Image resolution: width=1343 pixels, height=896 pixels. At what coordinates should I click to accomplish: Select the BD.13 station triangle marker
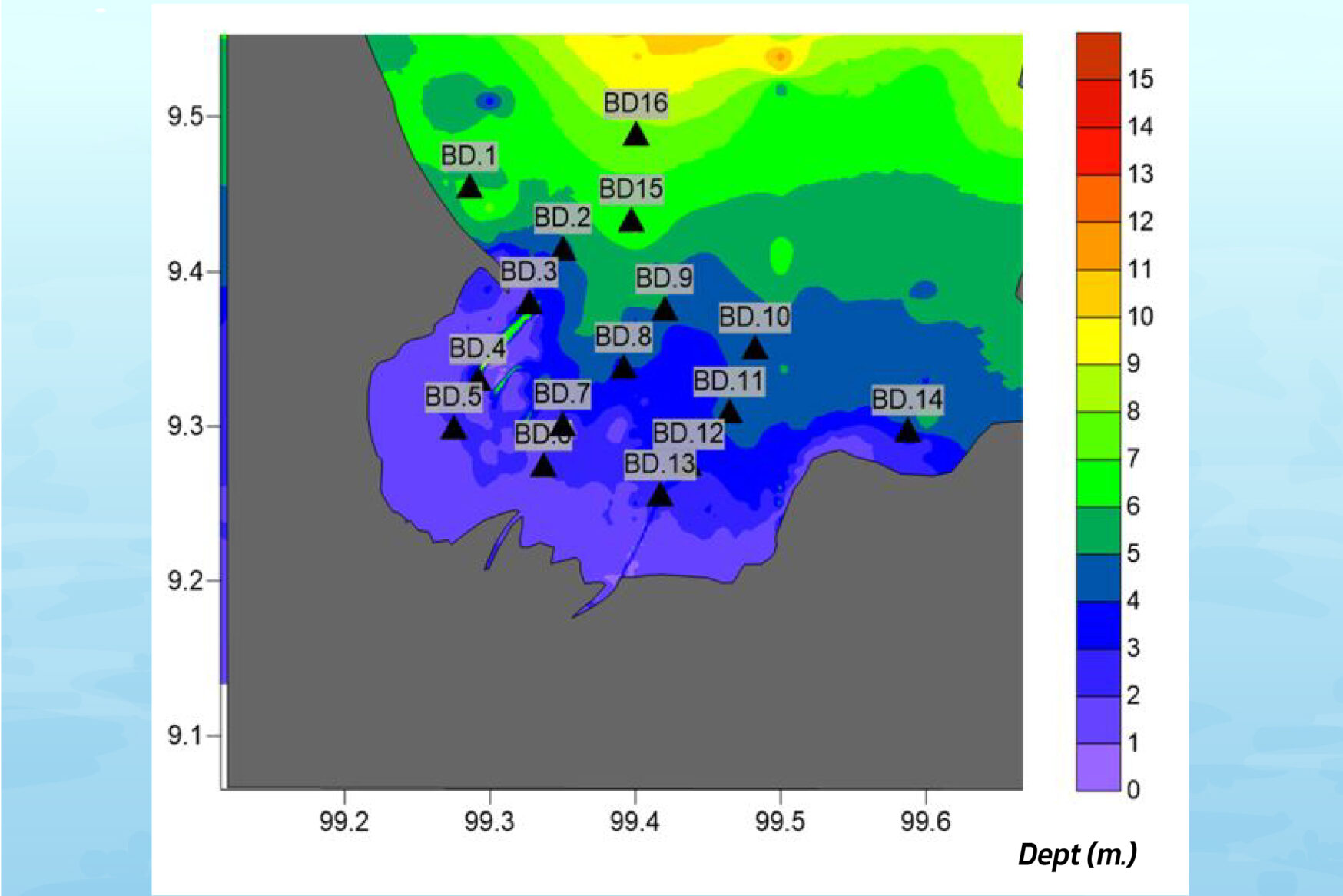coord(659,496)
